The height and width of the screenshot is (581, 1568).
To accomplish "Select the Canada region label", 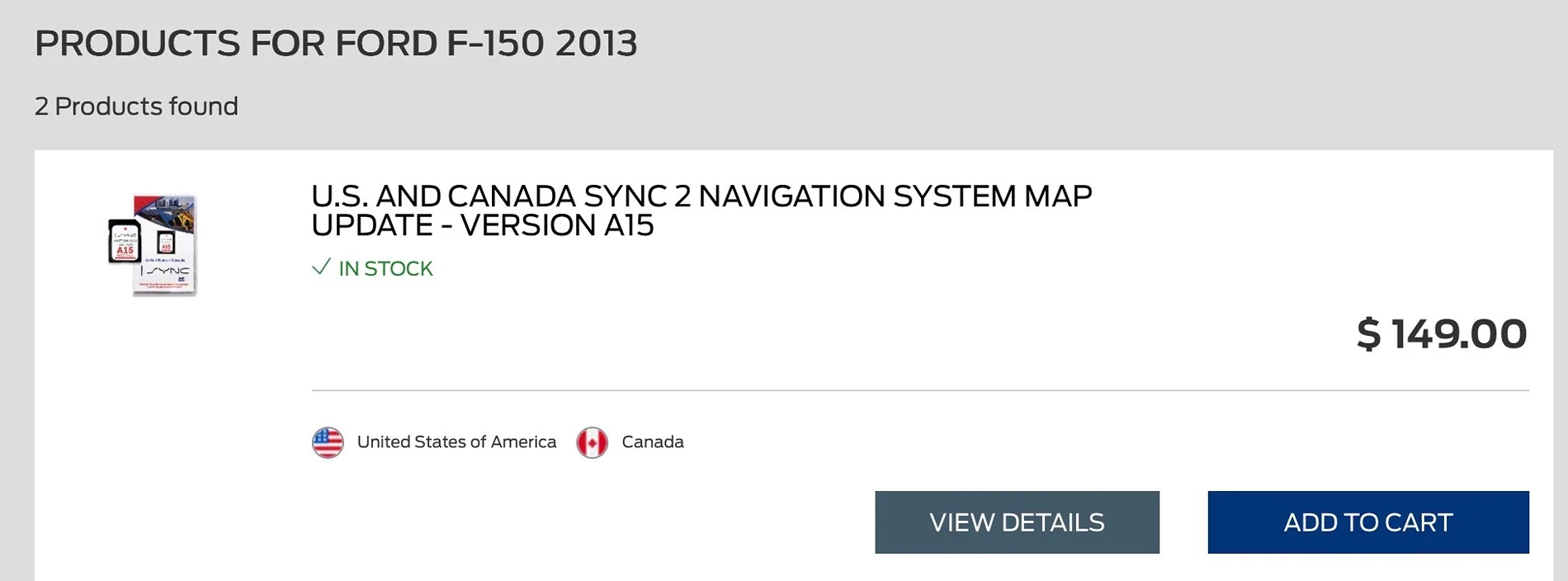I will [x=652, y=442].
